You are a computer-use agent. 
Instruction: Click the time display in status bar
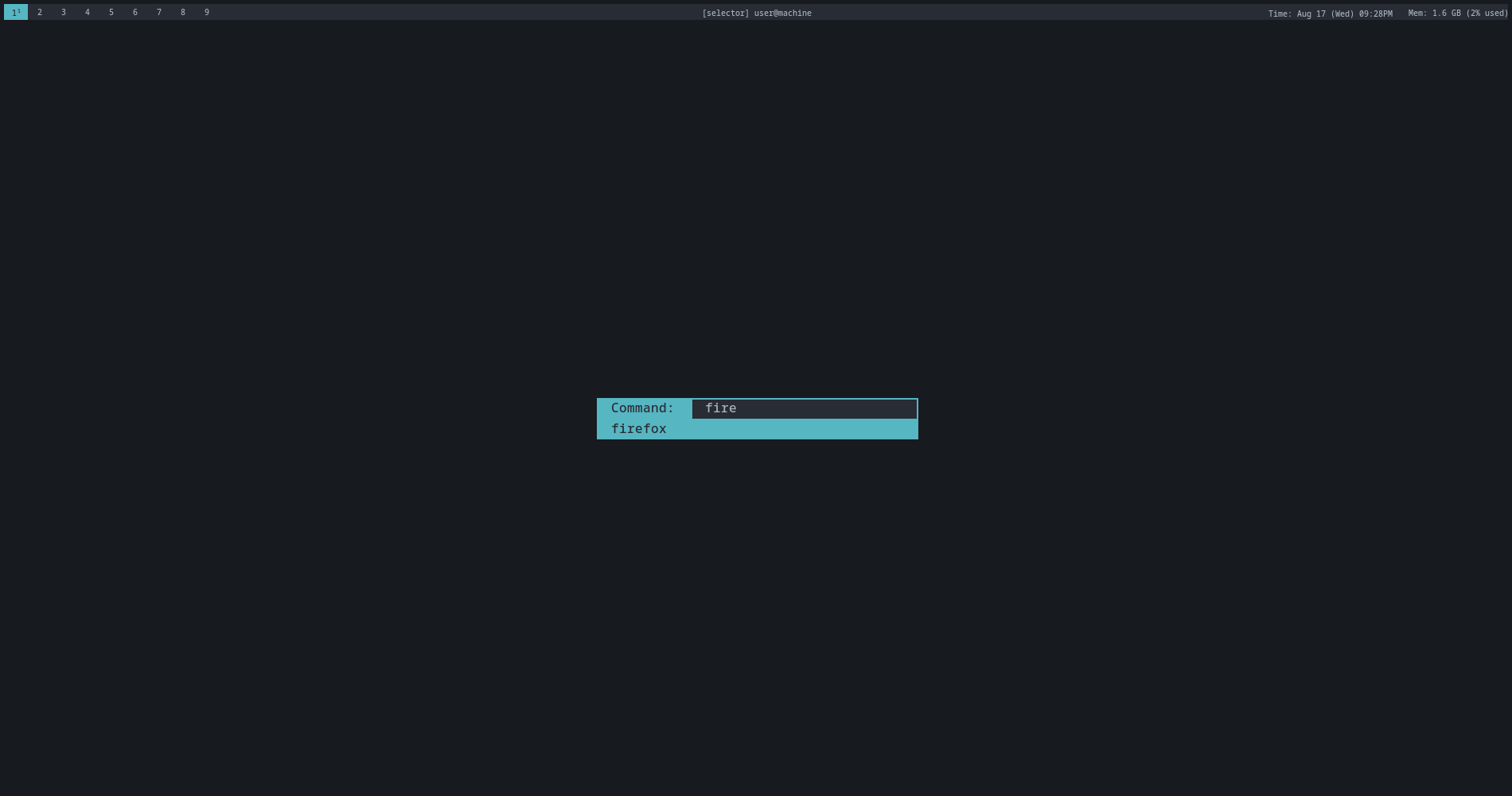(x=1331, y=14)
